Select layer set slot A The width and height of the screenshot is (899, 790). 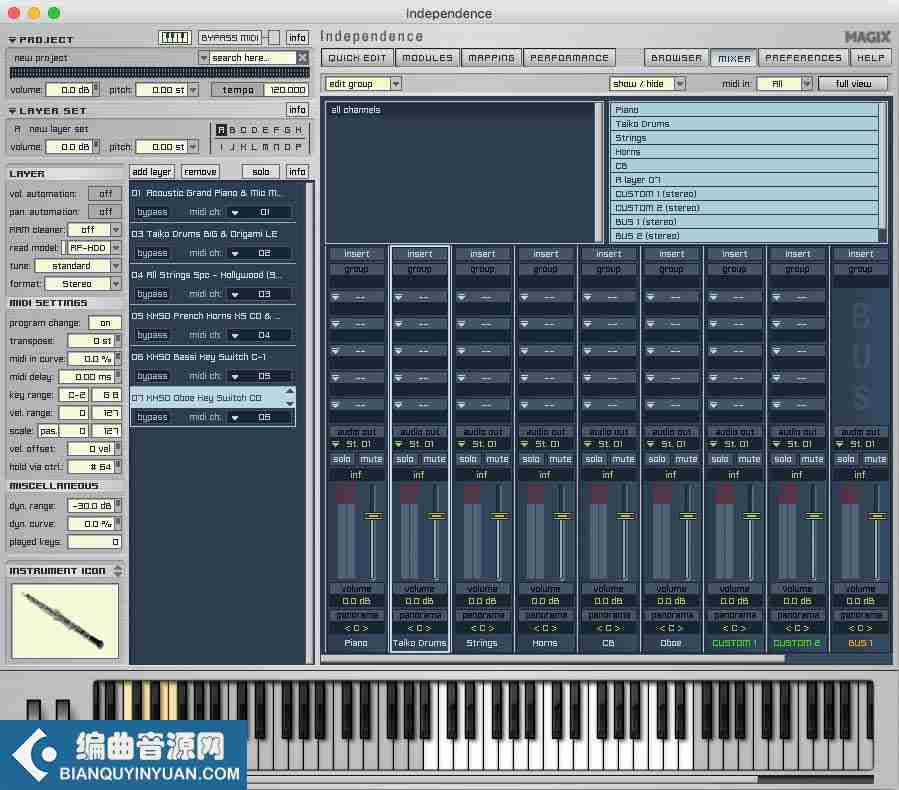[221, 130]
